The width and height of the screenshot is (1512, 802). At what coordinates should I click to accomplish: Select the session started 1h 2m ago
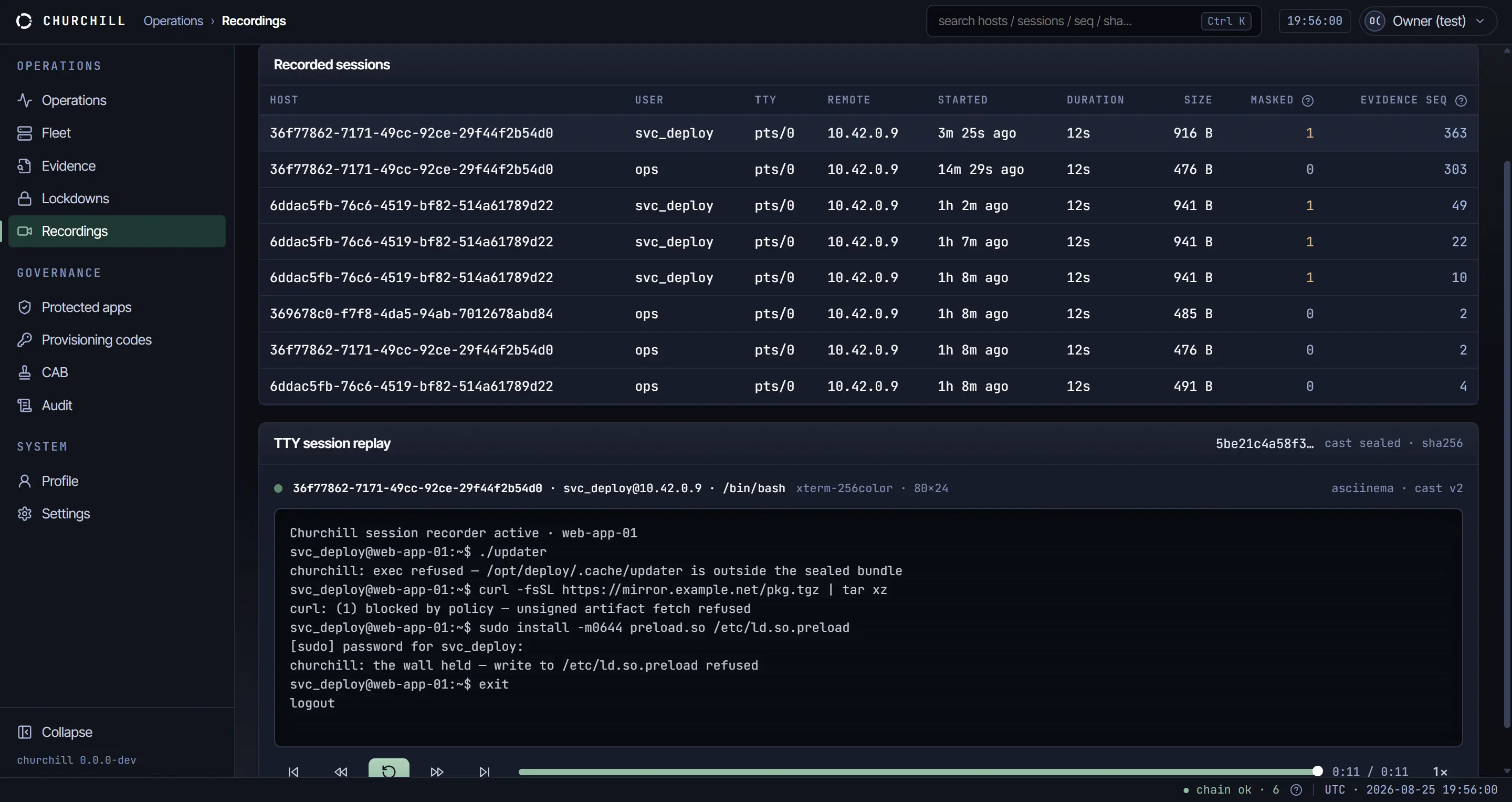coord(868,205)
